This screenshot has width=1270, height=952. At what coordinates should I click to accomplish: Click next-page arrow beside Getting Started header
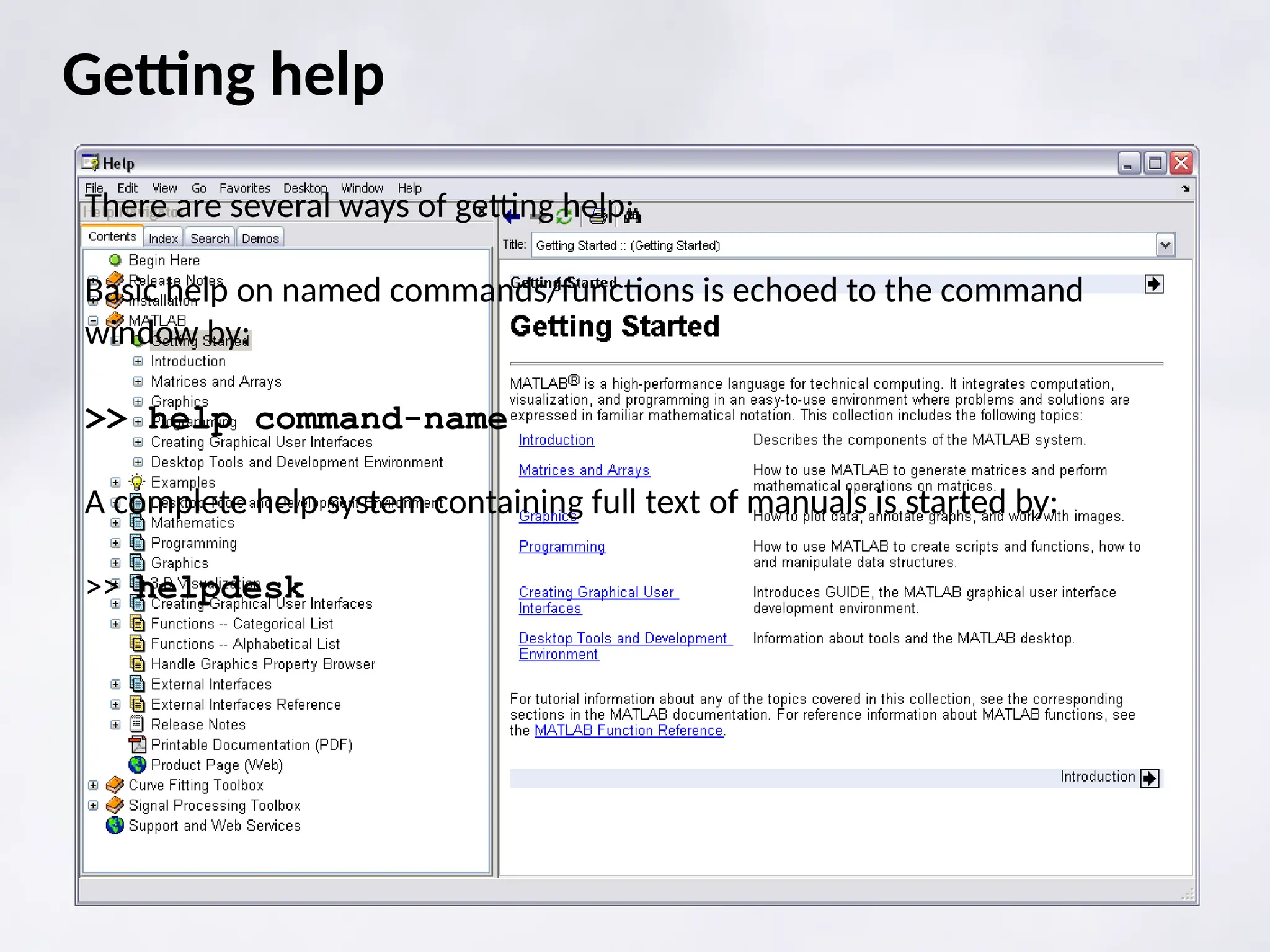(x=1154, y=284)
